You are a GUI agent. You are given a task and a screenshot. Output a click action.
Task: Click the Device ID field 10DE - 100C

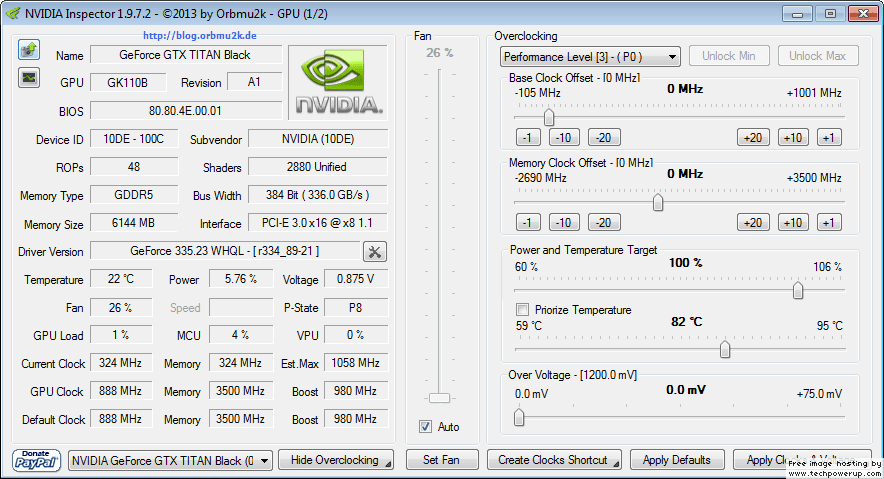coord(134,139)
